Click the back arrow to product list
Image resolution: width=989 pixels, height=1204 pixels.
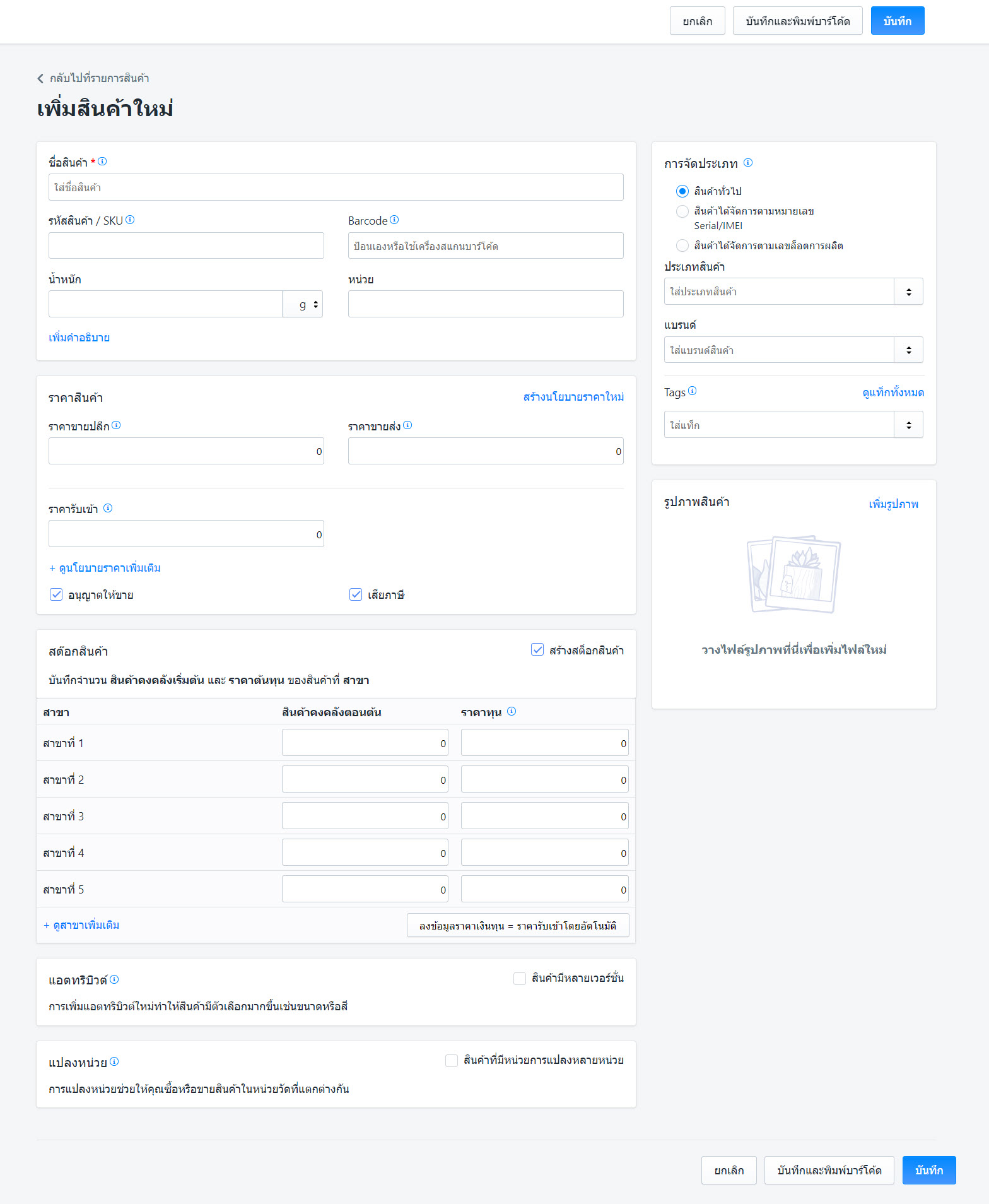40,78
